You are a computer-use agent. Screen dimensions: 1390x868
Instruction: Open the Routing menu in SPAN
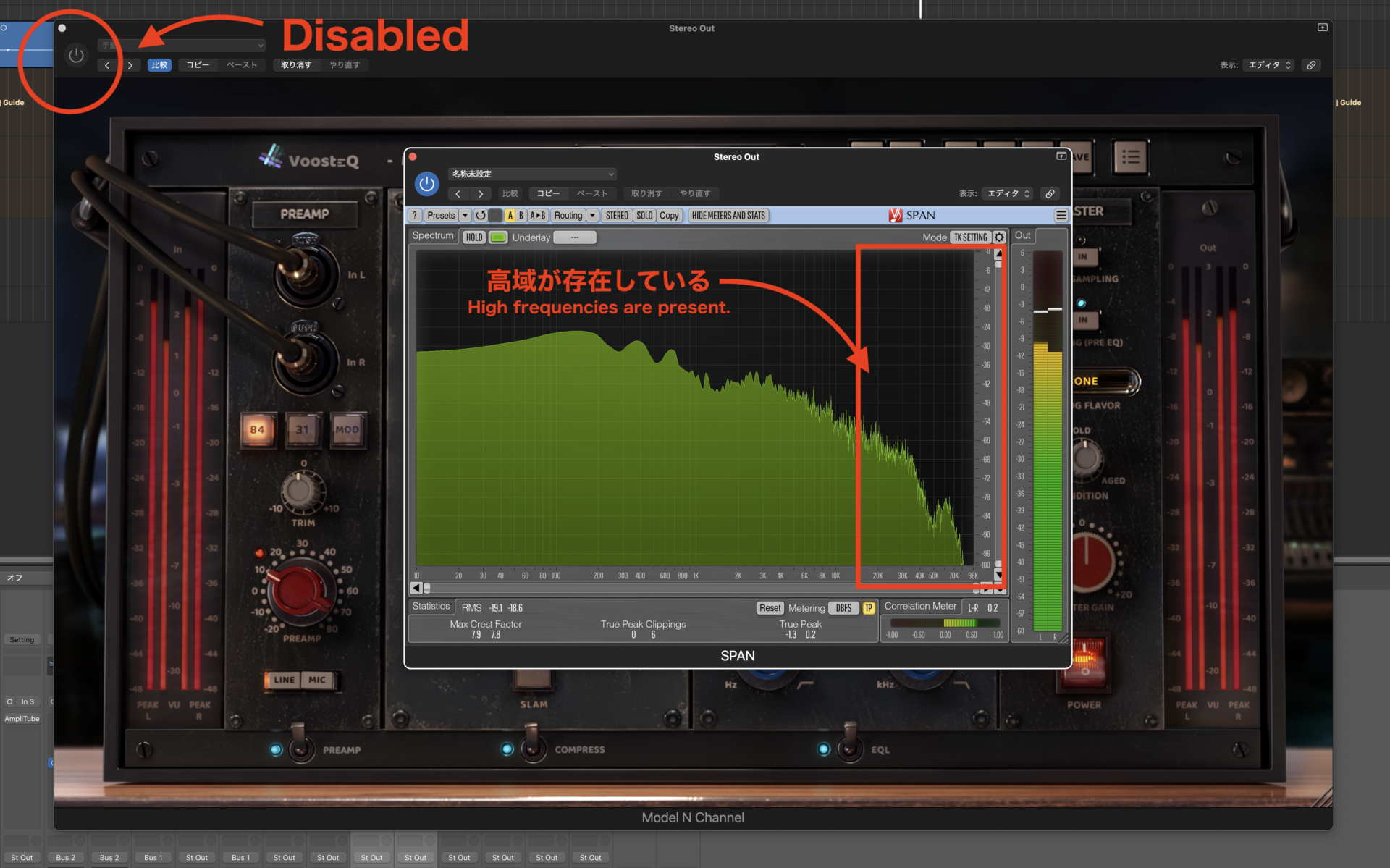click(x=568, y=216)
